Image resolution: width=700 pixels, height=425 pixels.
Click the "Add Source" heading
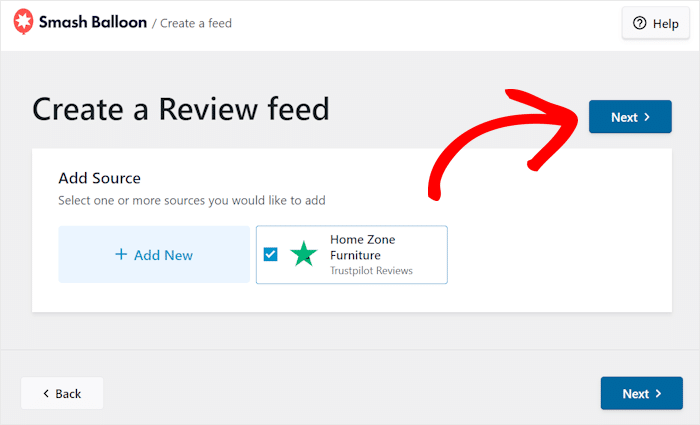100,178
